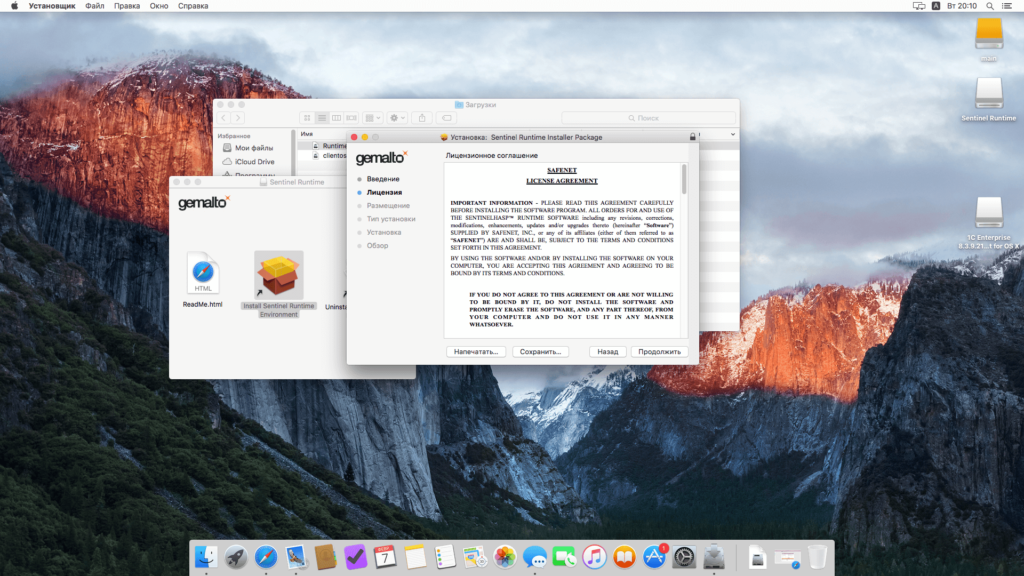1024x576 pixels.
Task: Open System Preferences from the Dock
Action: tap(684, 557)
